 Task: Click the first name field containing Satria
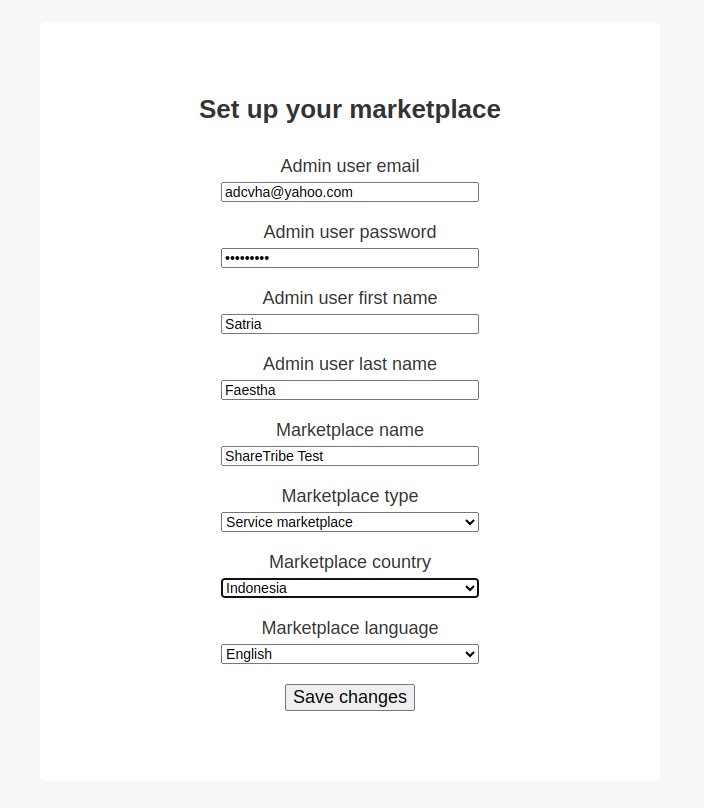click(x=349, y=324)
